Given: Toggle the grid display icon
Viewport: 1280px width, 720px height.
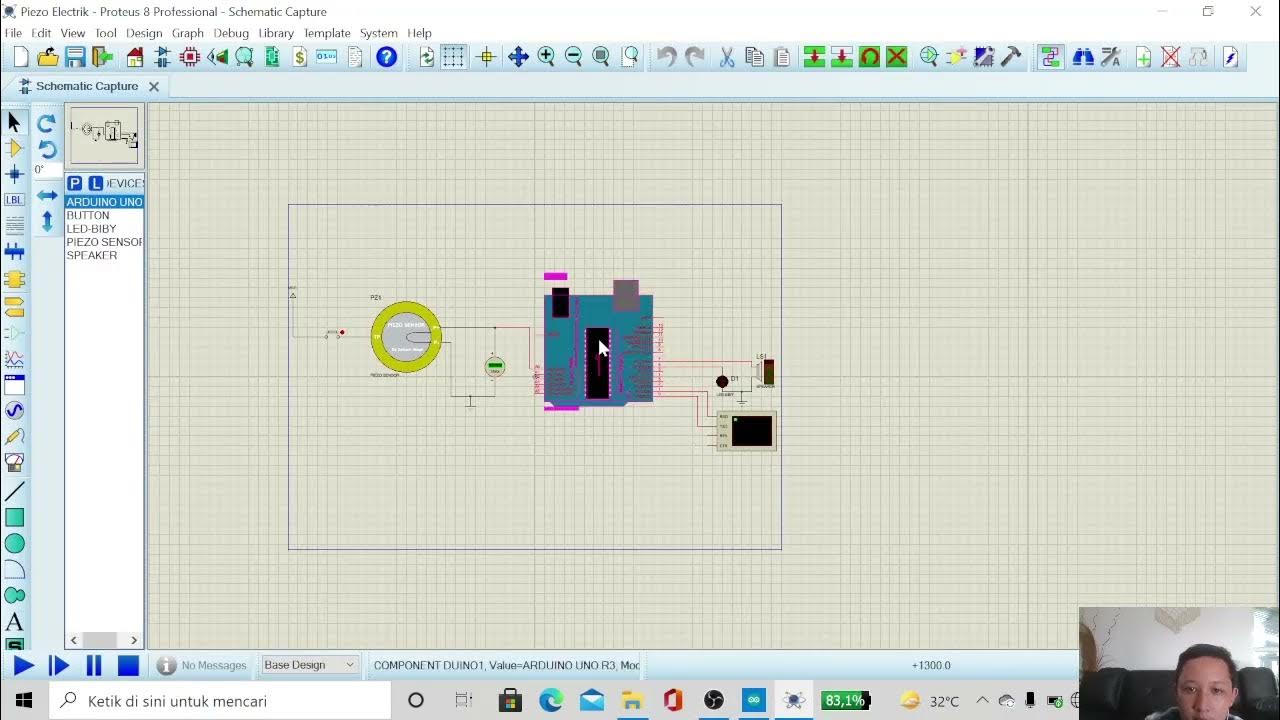Looking at the screenshot, I should coord(454,57).
